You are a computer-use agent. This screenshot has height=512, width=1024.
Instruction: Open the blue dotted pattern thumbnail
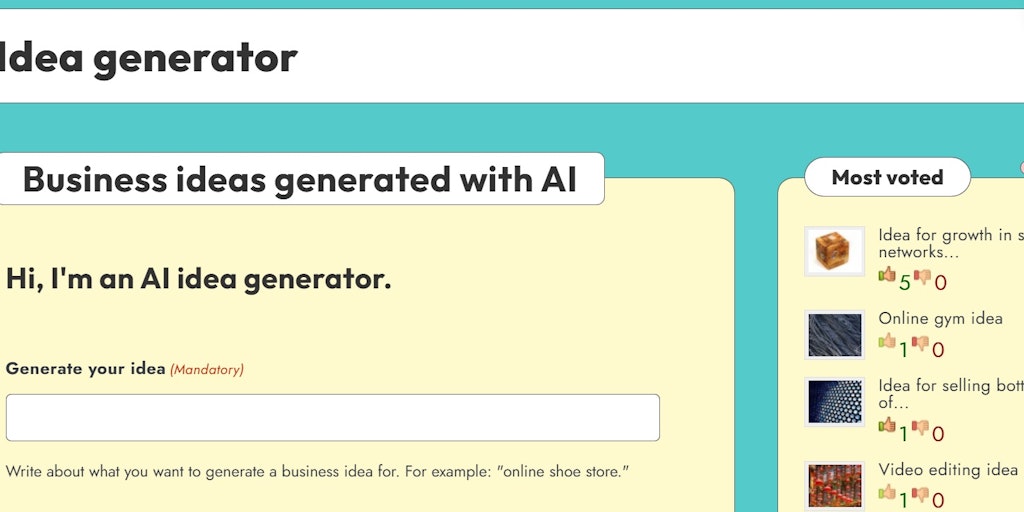(x=834, y=402)
